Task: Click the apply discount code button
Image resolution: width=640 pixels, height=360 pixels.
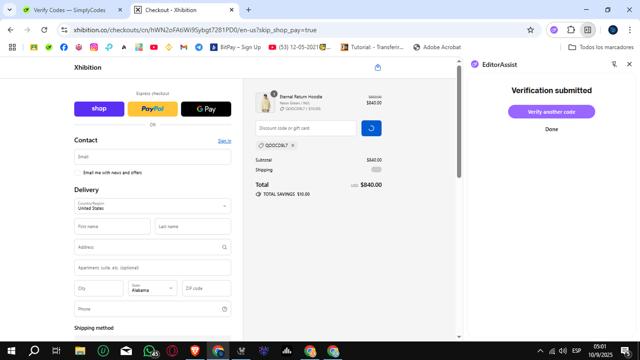Action: (371, 128)
